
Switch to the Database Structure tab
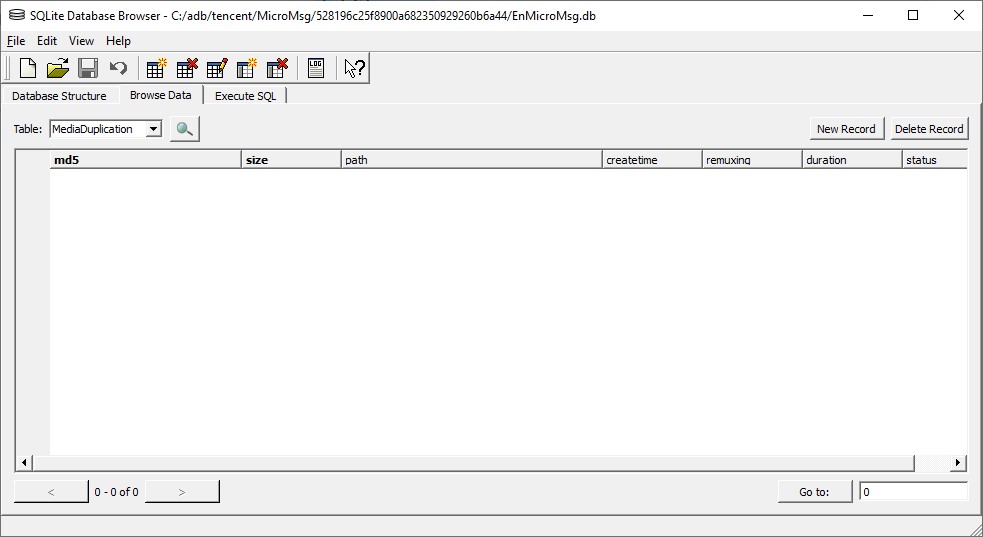click(x=59, y=96)
